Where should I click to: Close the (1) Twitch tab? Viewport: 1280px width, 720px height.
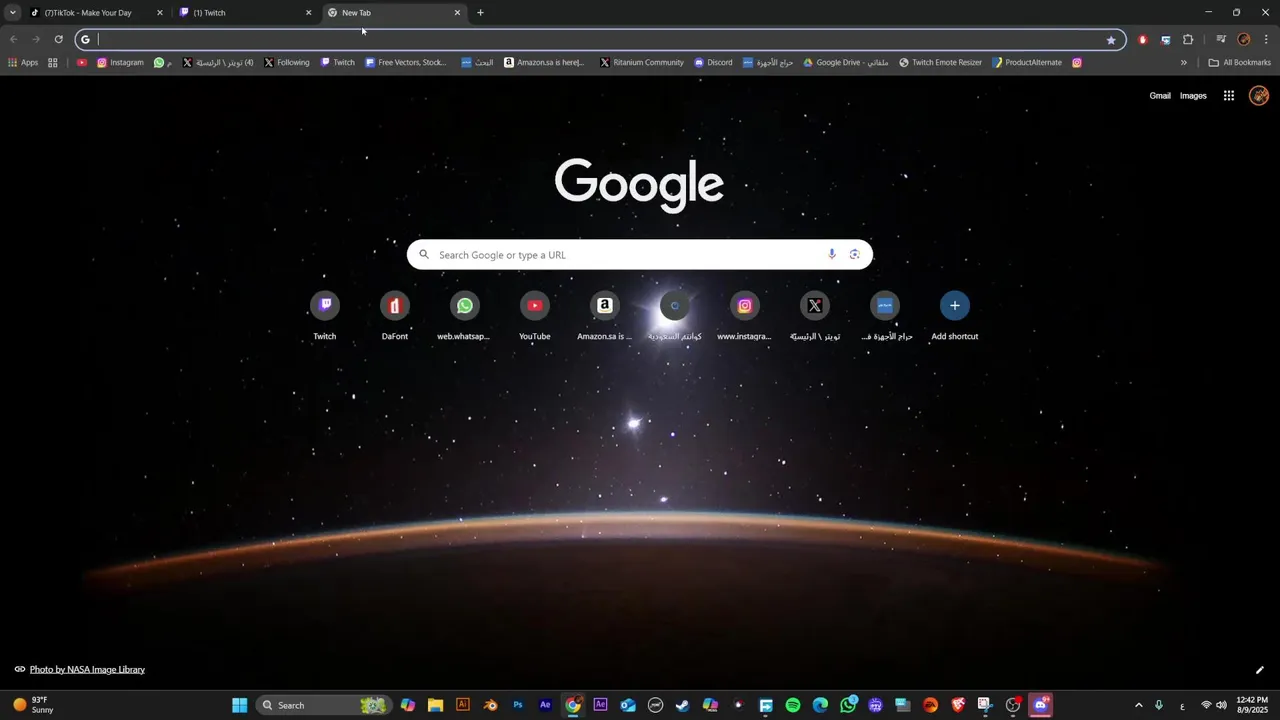tap(308, 13)
